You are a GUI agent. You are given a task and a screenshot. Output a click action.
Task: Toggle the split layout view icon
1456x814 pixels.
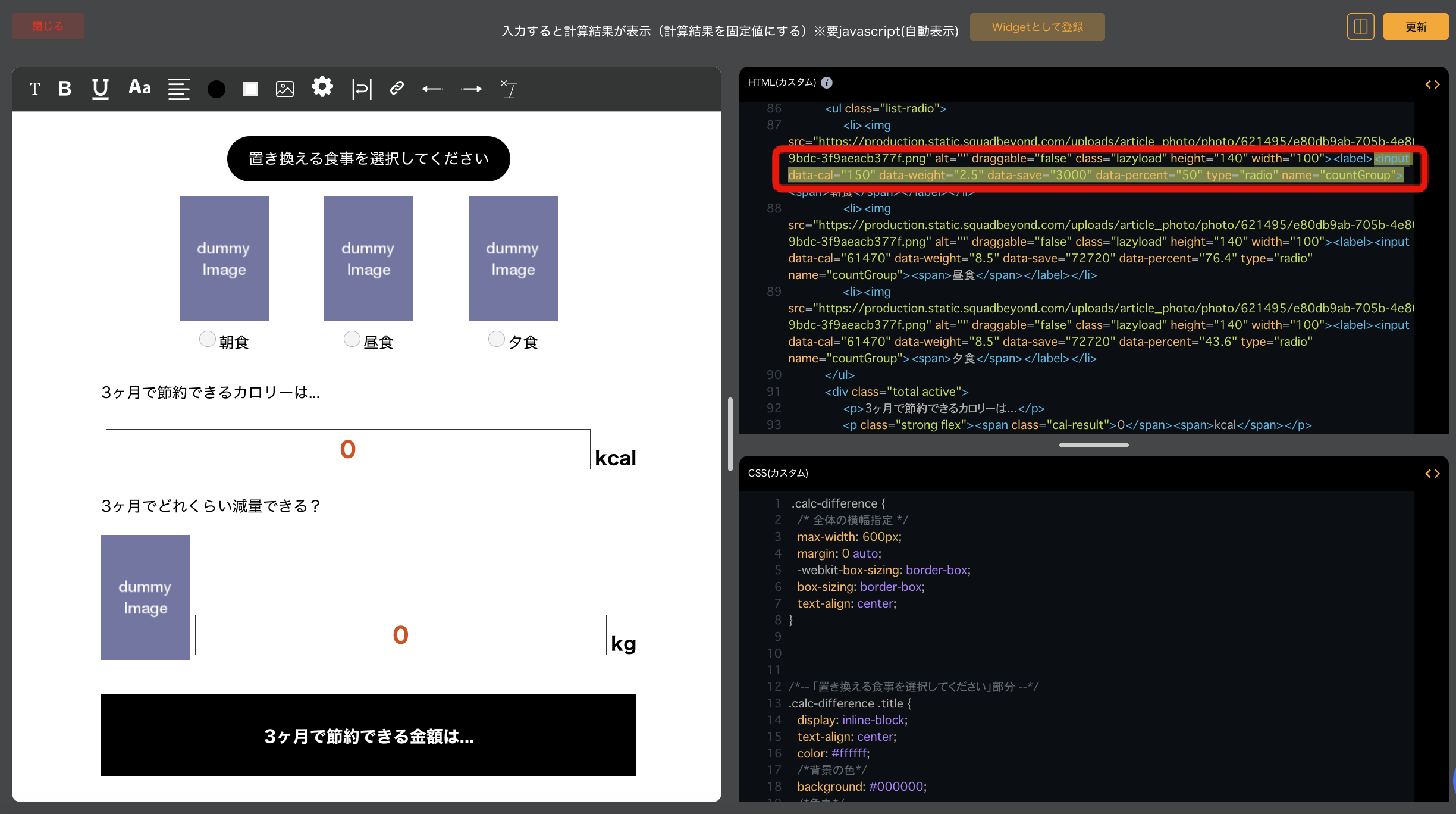pyautogui.click(x=1361, y=27)
